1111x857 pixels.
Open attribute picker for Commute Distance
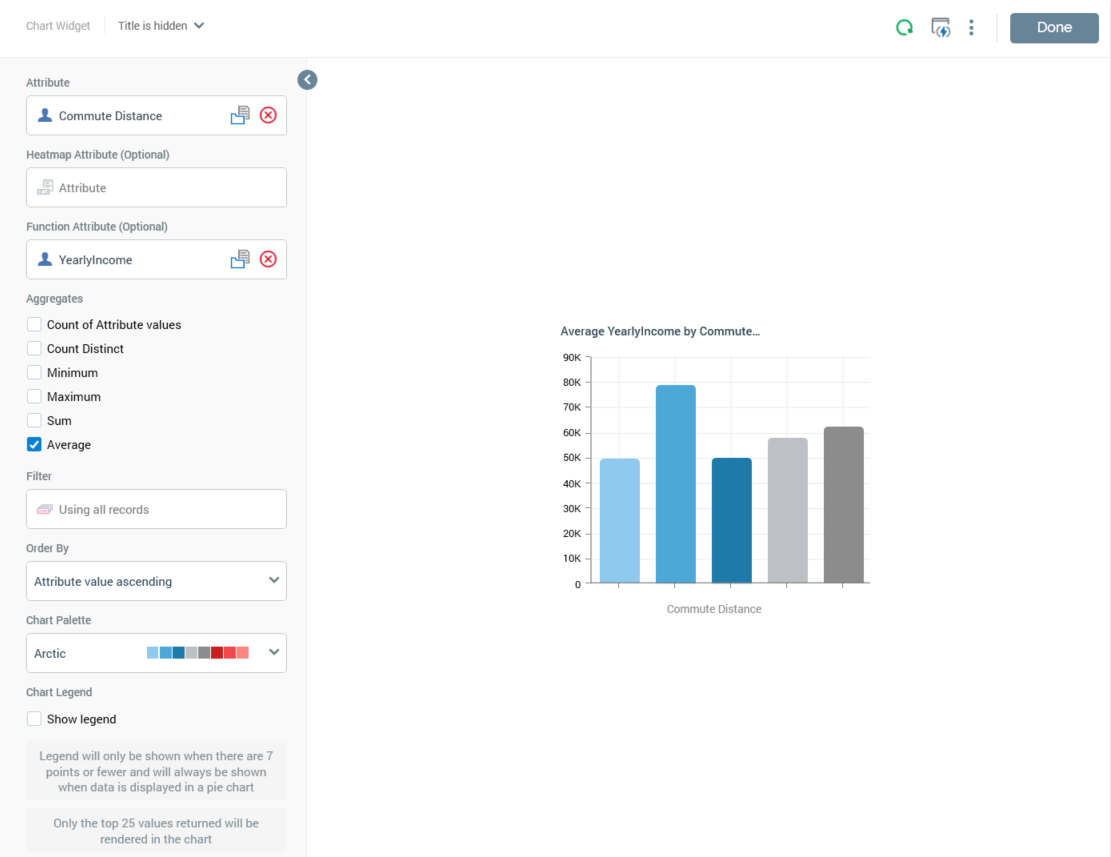[x=240, y=116]
